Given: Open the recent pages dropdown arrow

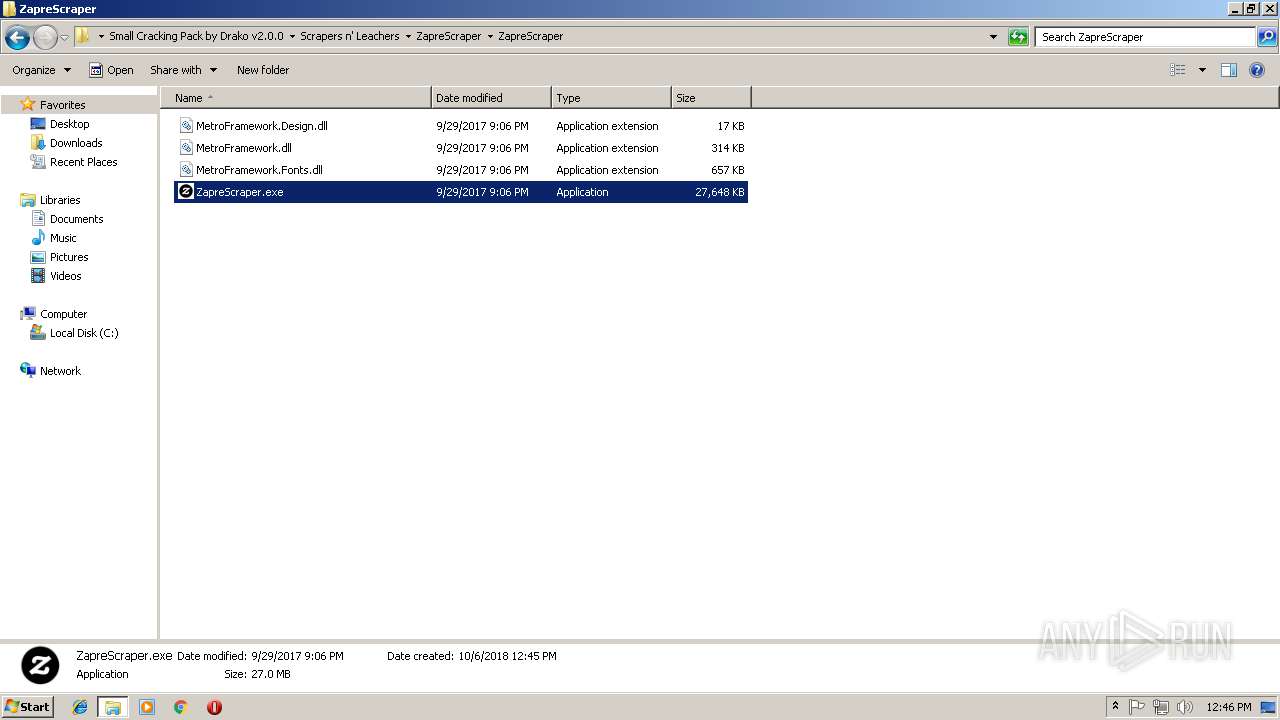Looking at the screenshot, I should click(65, 37).
